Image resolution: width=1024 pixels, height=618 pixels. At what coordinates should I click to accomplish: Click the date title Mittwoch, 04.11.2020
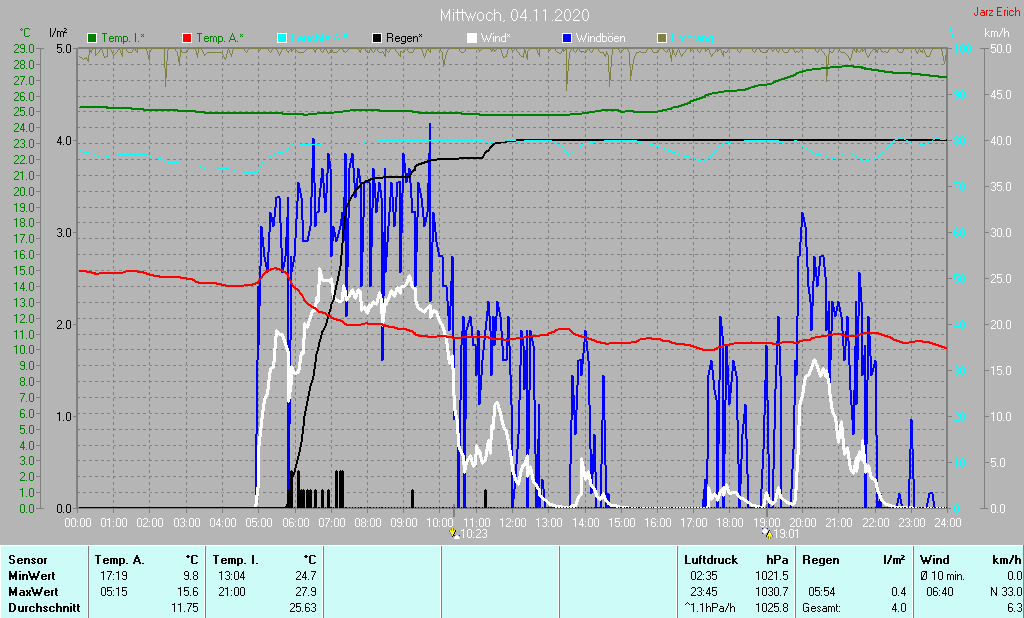[514, 15]
